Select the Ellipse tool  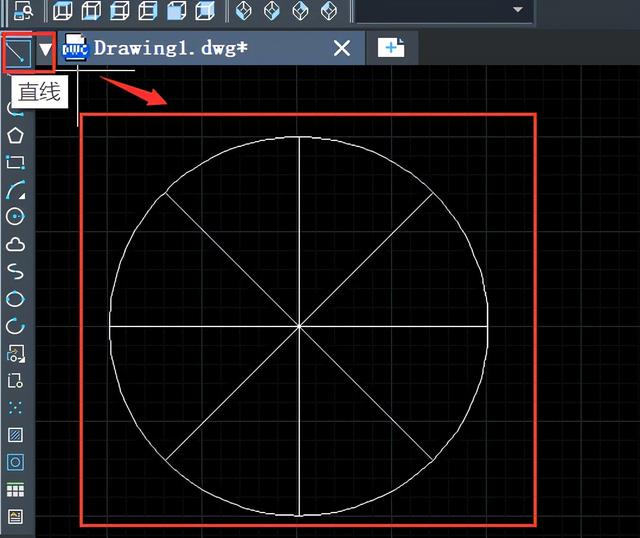coord(16,299)
